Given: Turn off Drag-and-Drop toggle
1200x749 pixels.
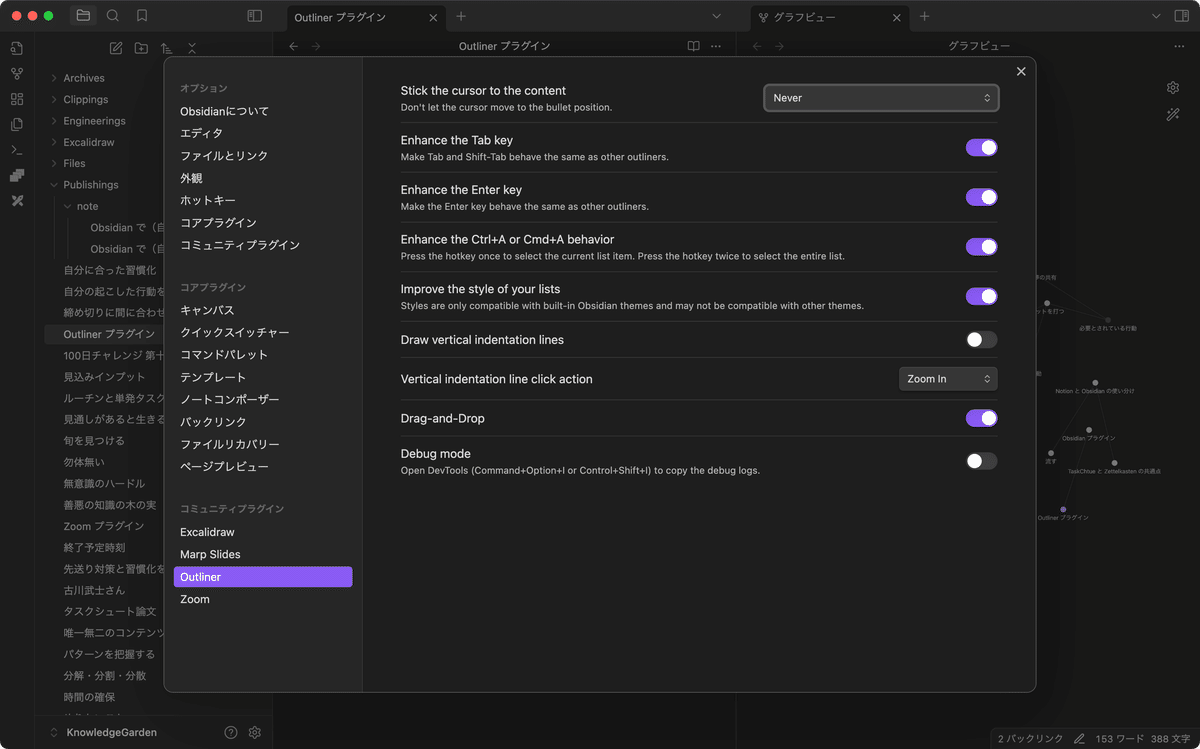Looking at the screenshot, I should (x=981, y=418).
